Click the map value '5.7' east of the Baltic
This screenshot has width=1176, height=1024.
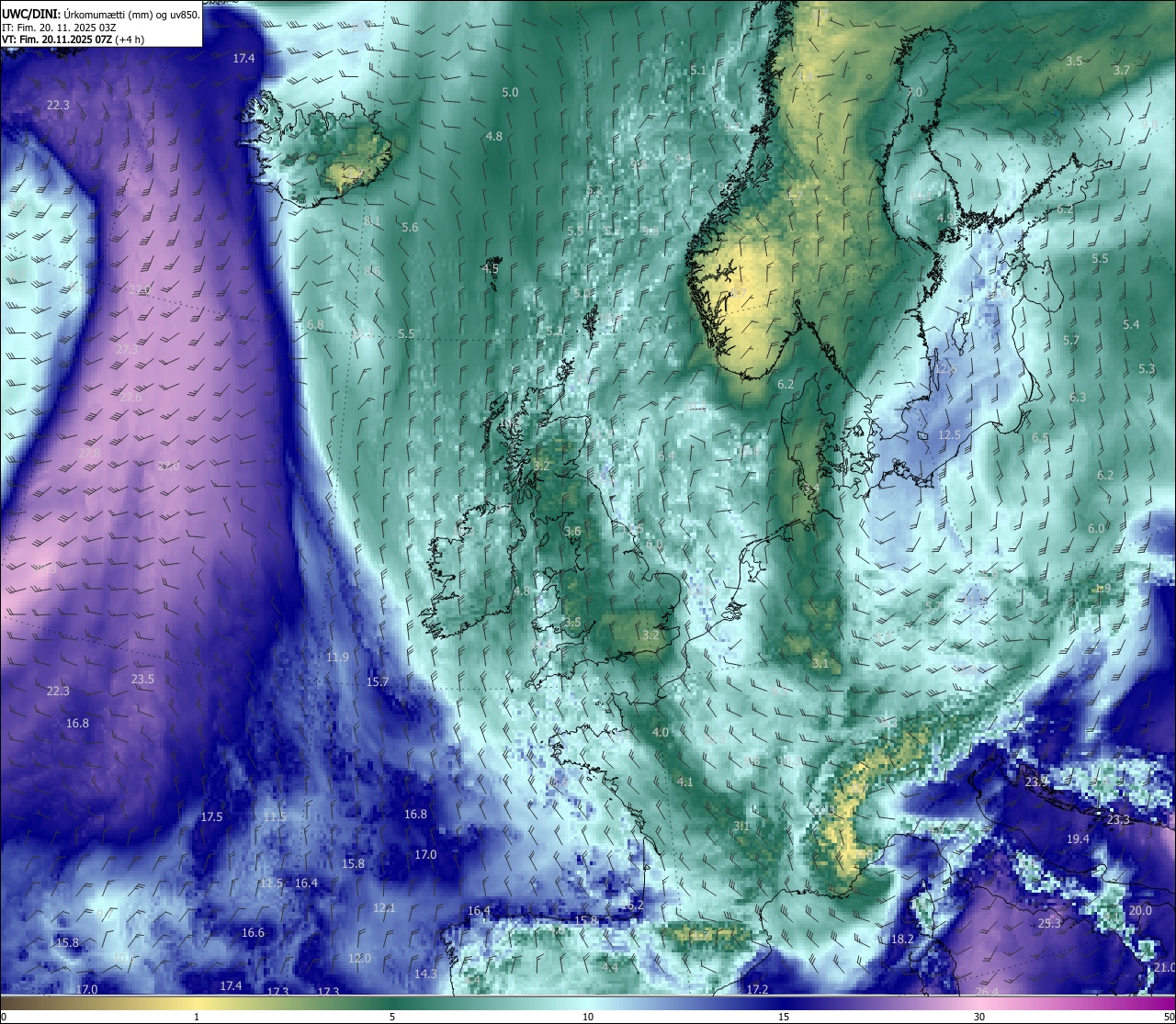(x=1071, y=341)
